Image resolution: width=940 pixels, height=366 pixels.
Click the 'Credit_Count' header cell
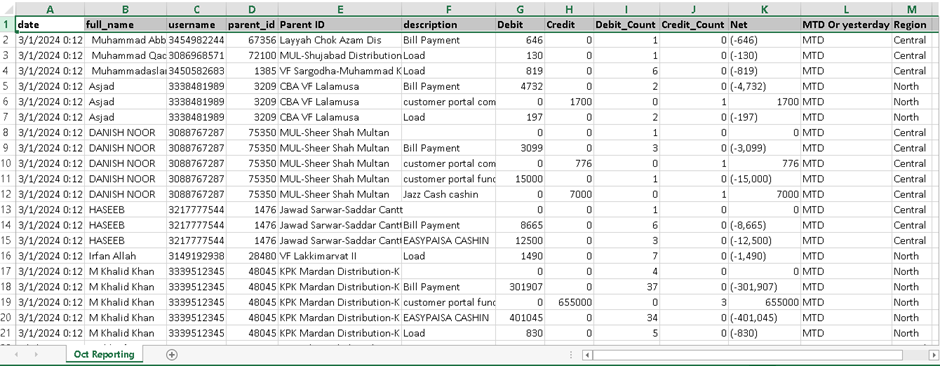[694, 25]
